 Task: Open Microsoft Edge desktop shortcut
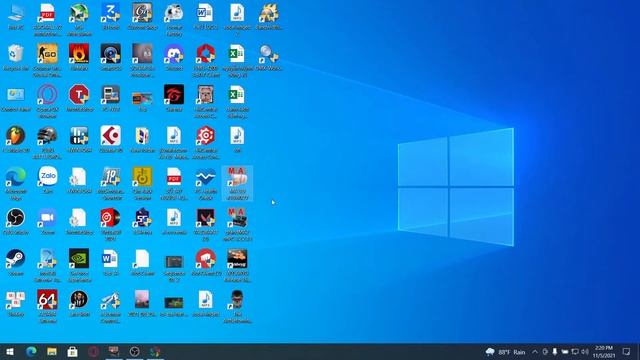16,183
